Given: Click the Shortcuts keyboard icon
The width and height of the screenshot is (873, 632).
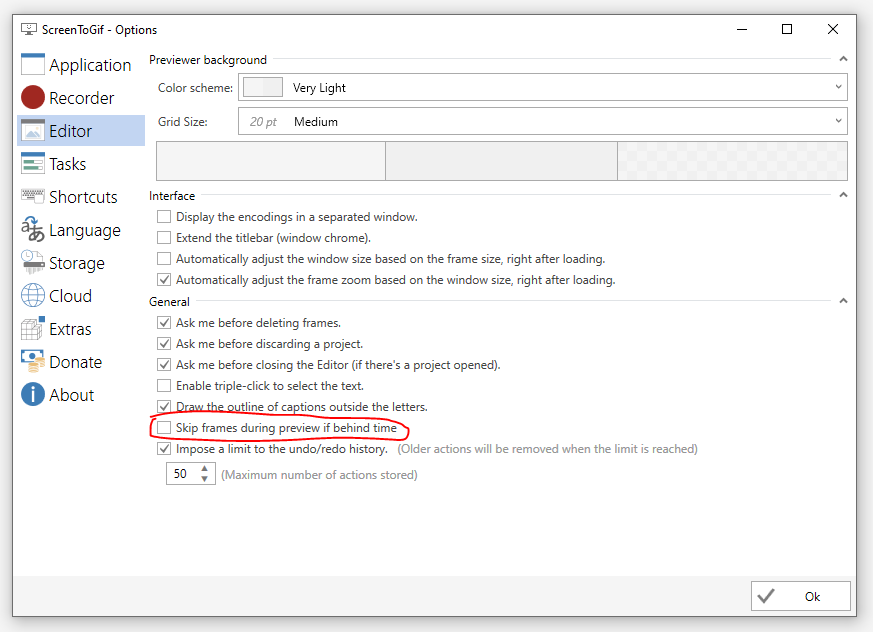Looking at the screenshot, I should pos(33,195).
